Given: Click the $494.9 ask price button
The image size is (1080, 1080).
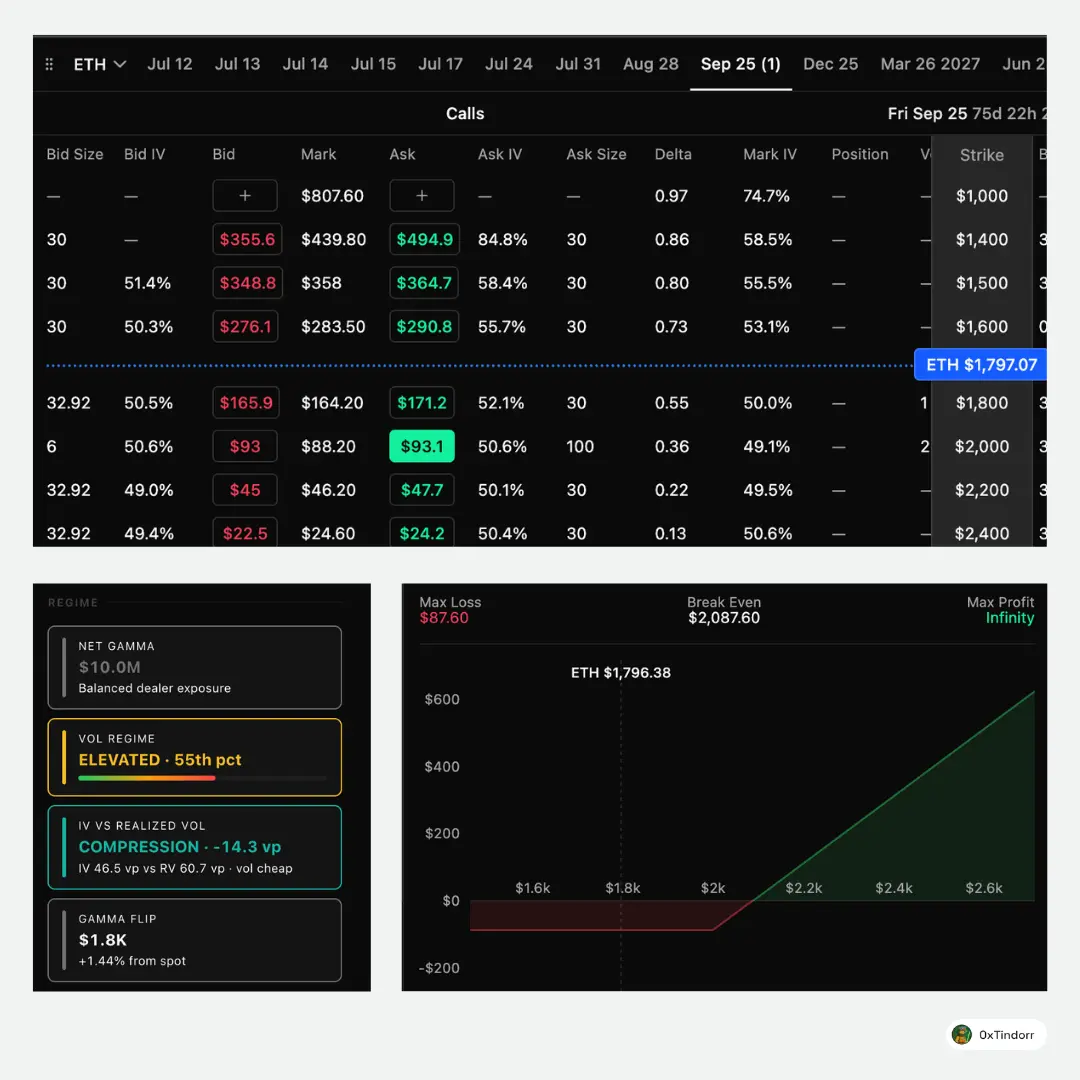Looking at the screenshot, I should click(424, 240).
